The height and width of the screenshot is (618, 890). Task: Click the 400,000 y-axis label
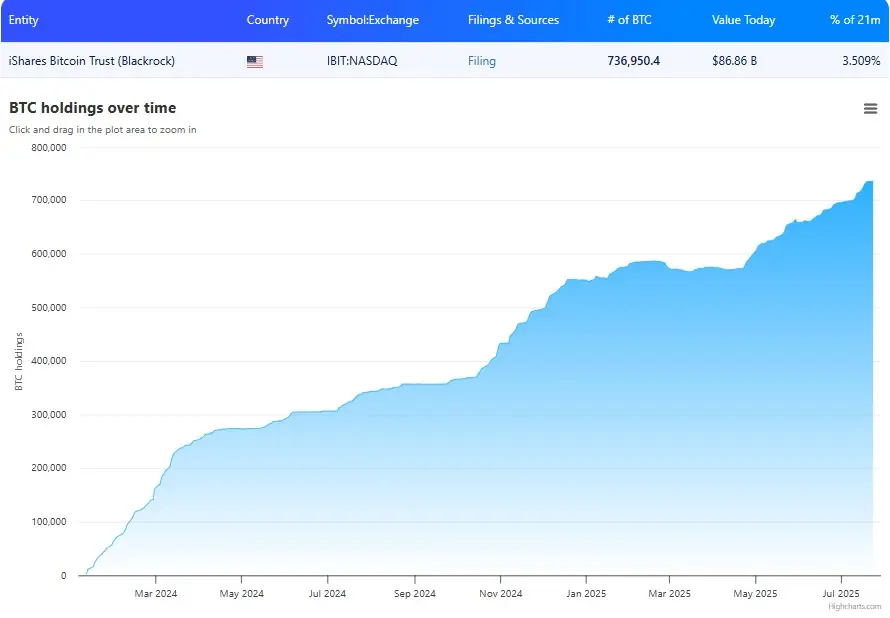click(x=49, y=361)
